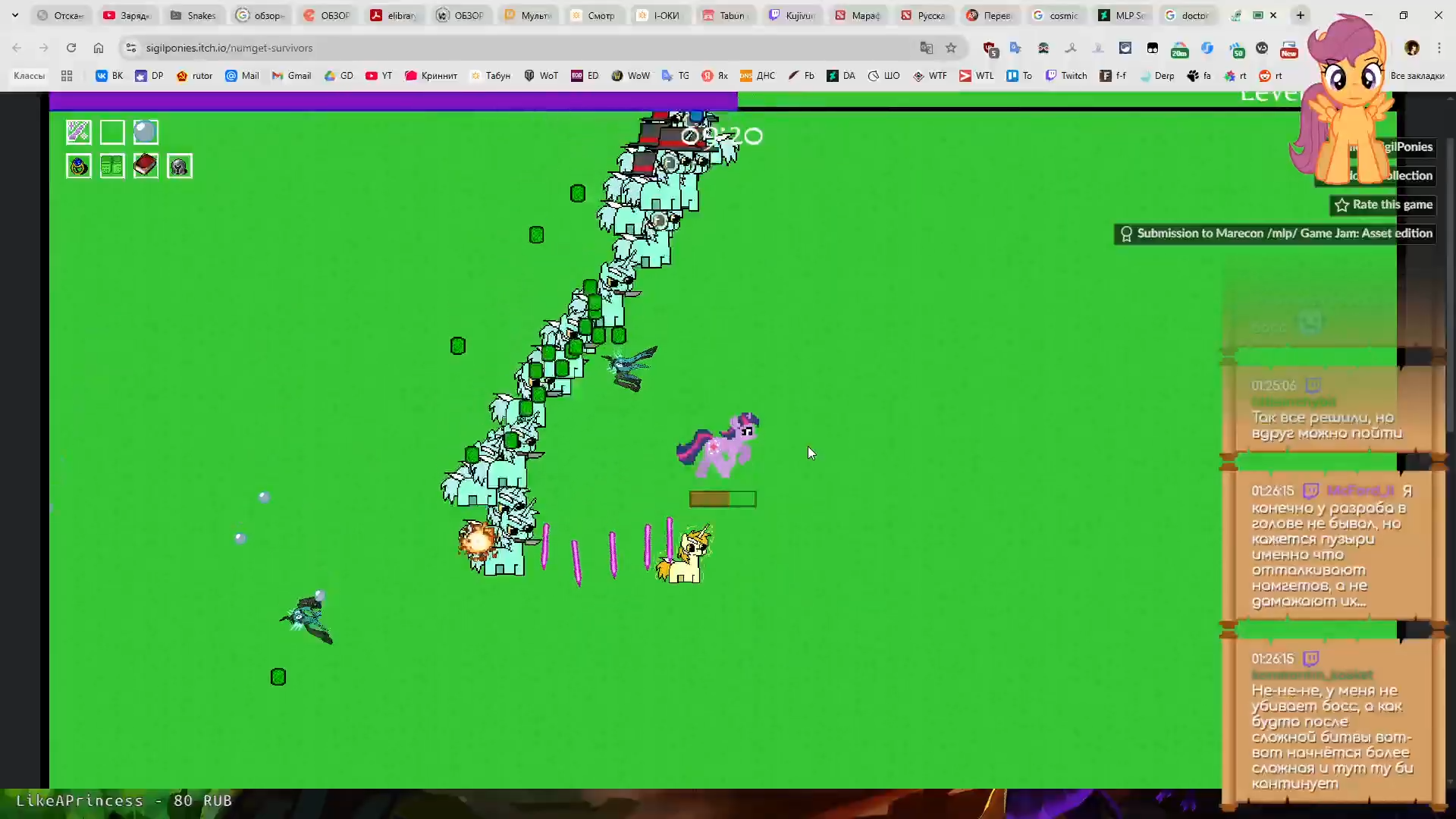Open the Все закладки bookmarks folder
Image resolution: width=1456 pixels, height=819 pixels.
pos(1417,76)
